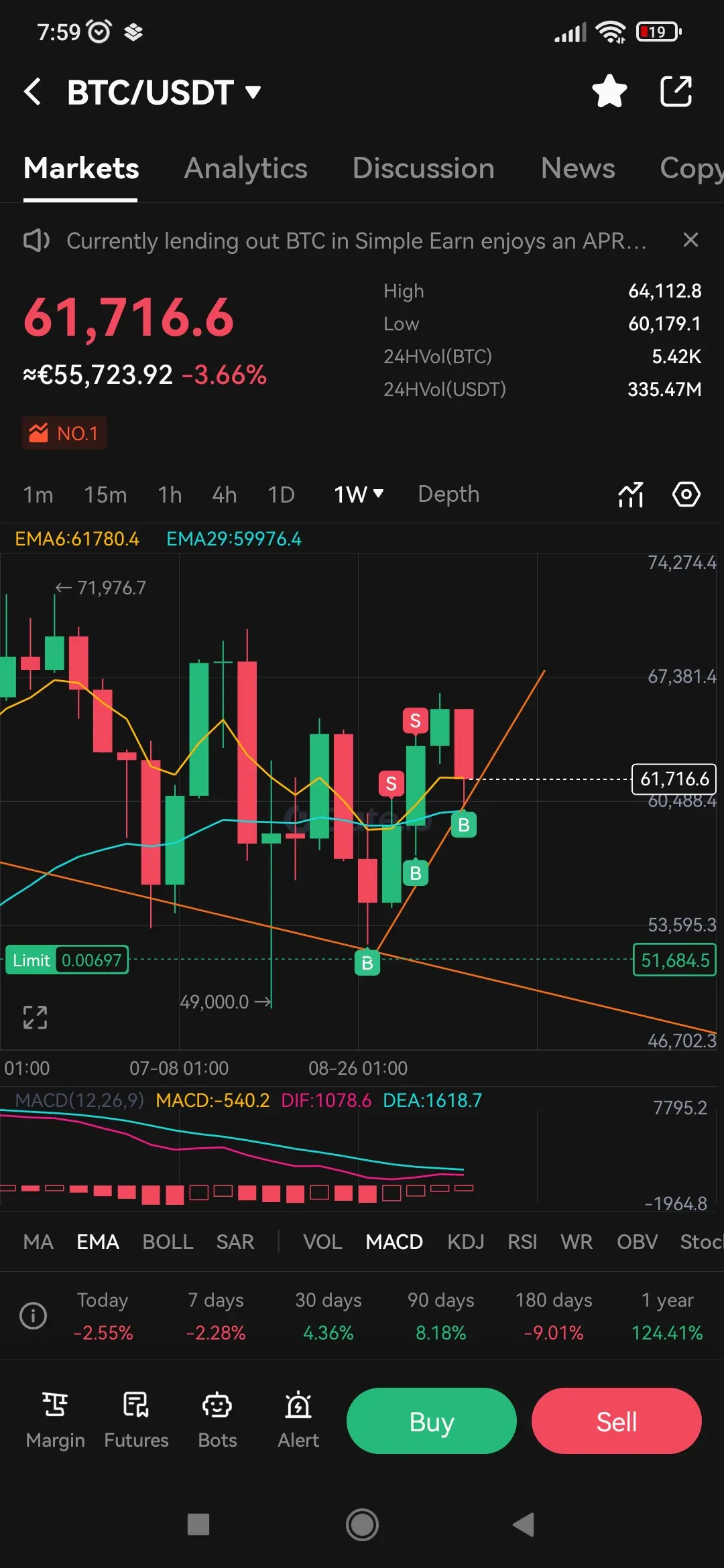Select the 15m chart interval
The width and height of the screenshot is (724, 1568).
(105, 495)
